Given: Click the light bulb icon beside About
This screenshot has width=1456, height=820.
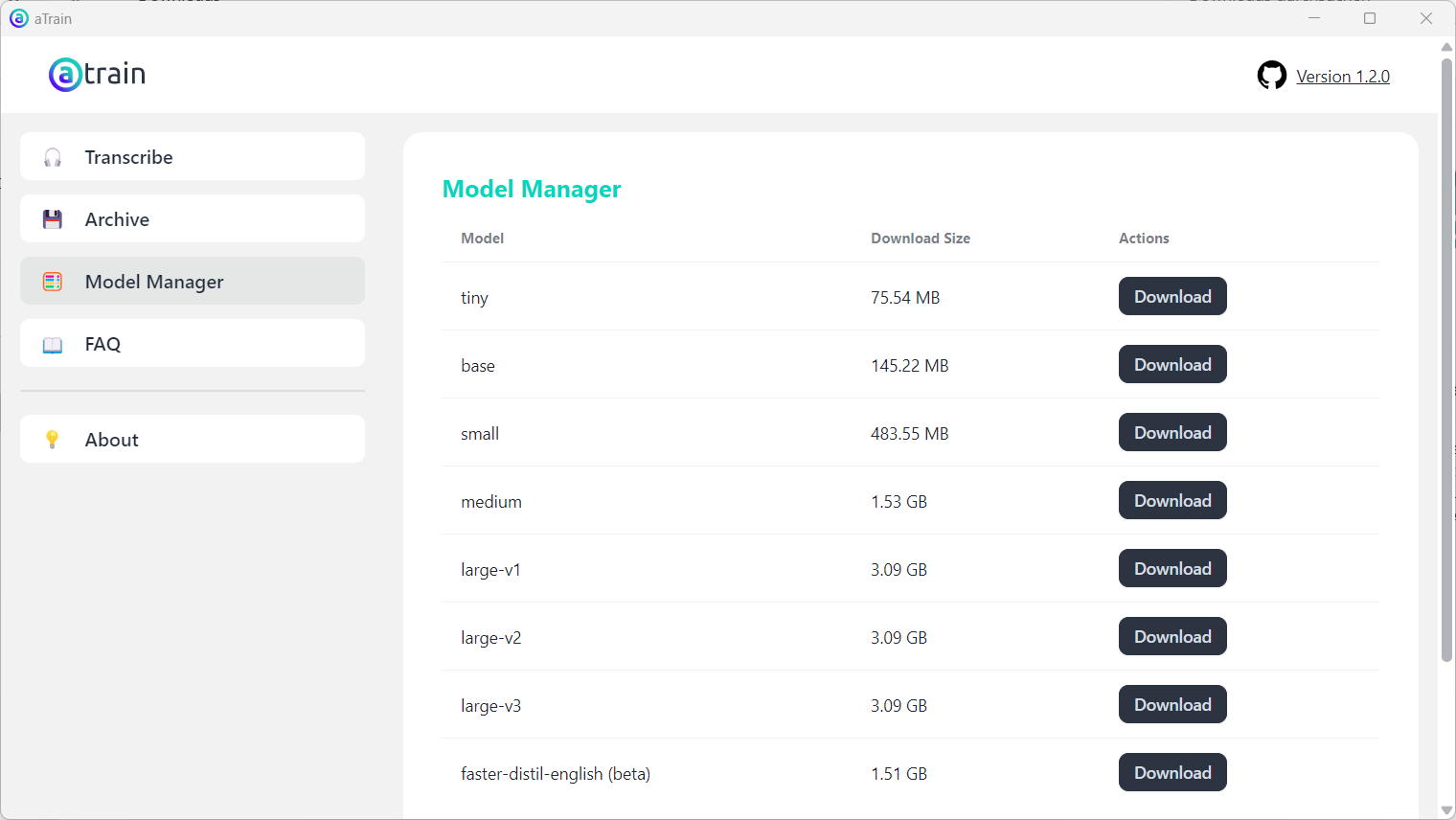Looking at the screenshot, I should pos(53,440).
